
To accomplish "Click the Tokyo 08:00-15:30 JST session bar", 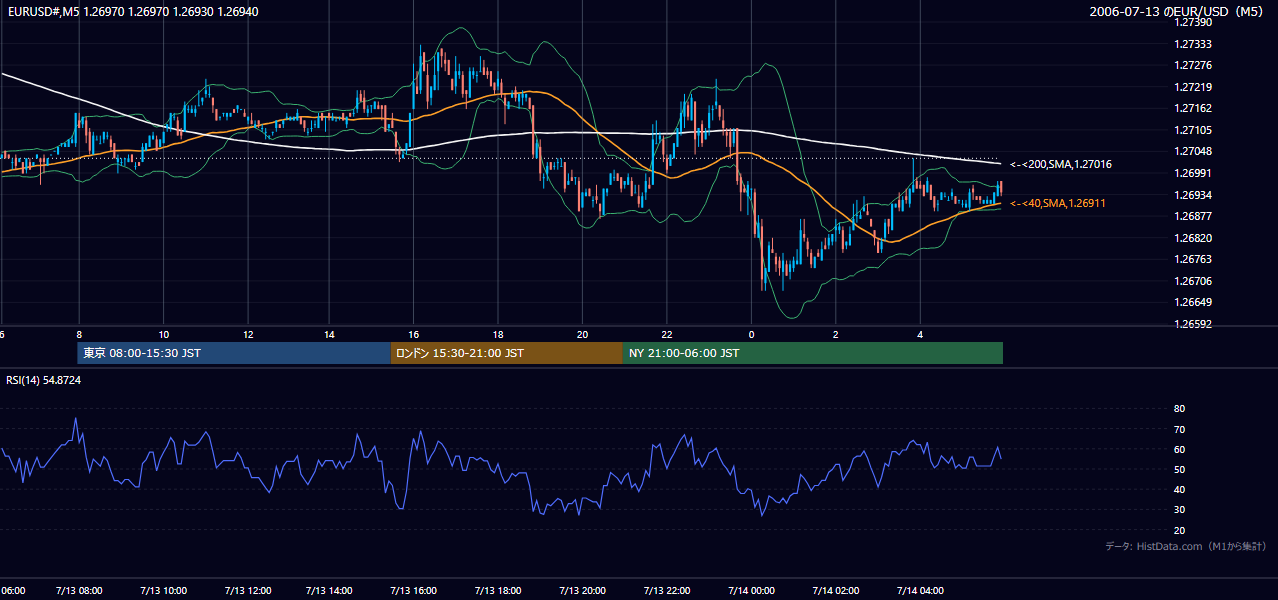I will [x=234, y=353].
